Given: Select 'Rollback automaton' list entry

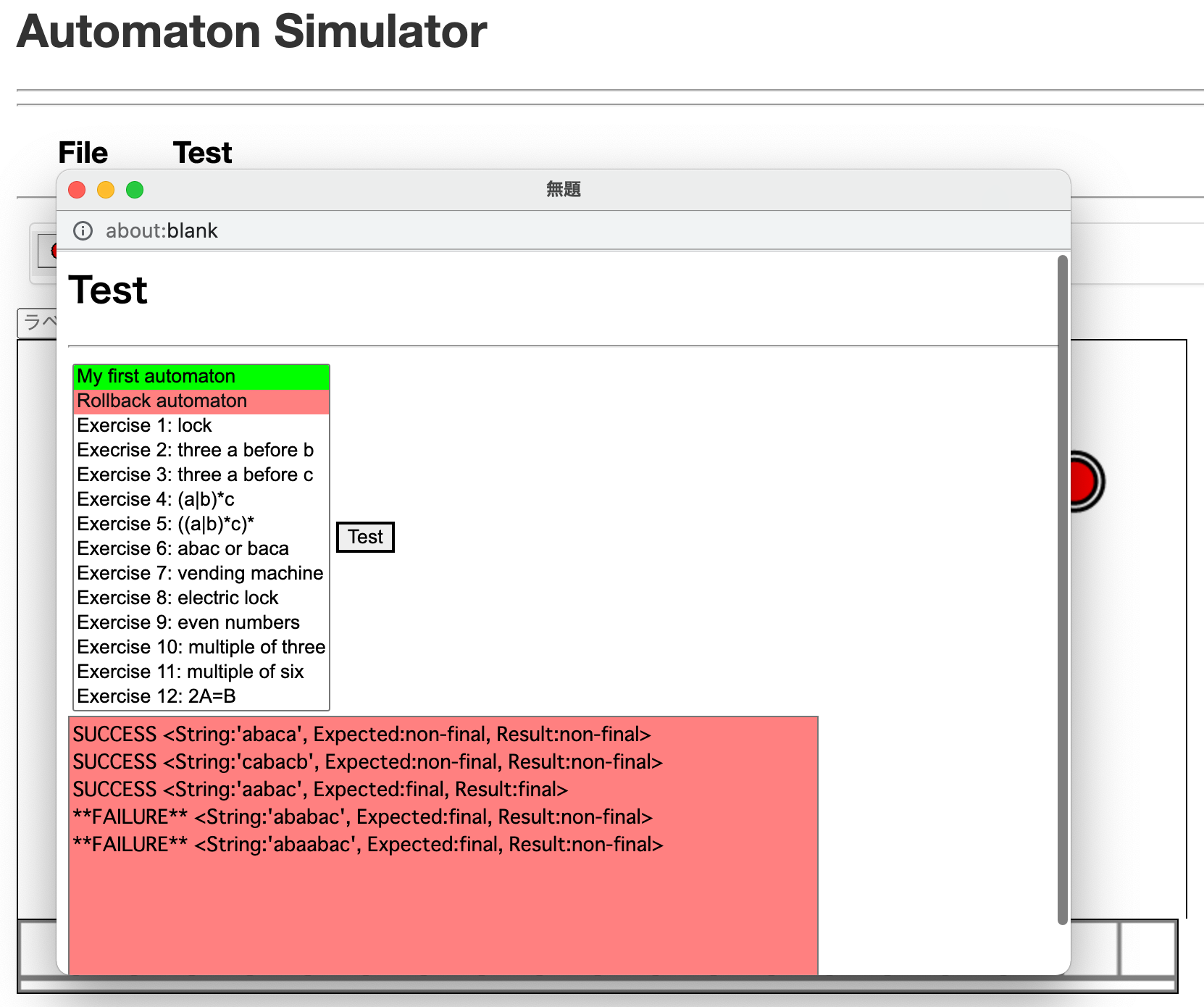Looking at the screenshot, I should [201, 401].
